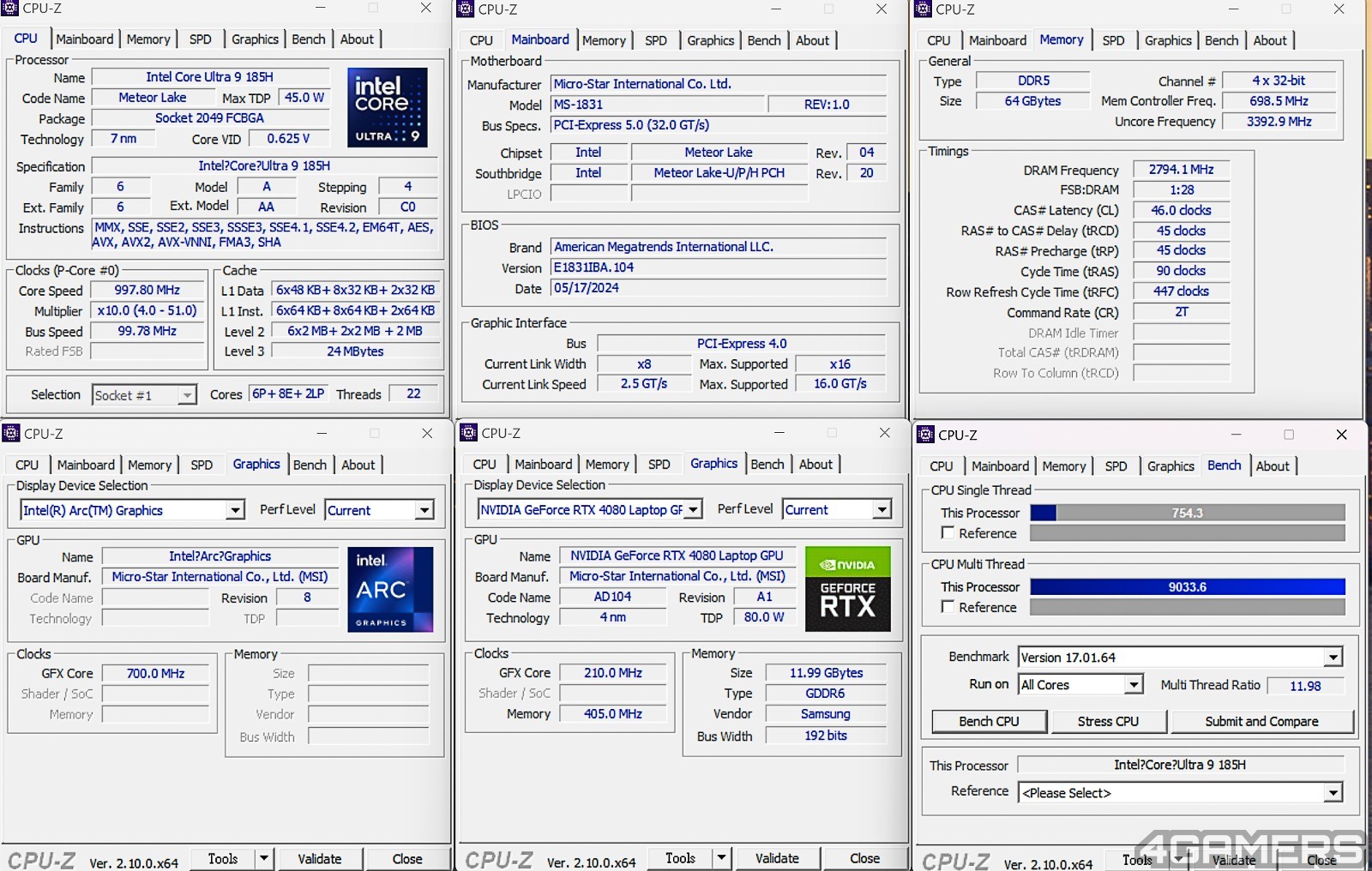This screenshot has width=1372, height=871.
Task: Click Validate in the NVIDIA Graphics window
Action: 777,857
